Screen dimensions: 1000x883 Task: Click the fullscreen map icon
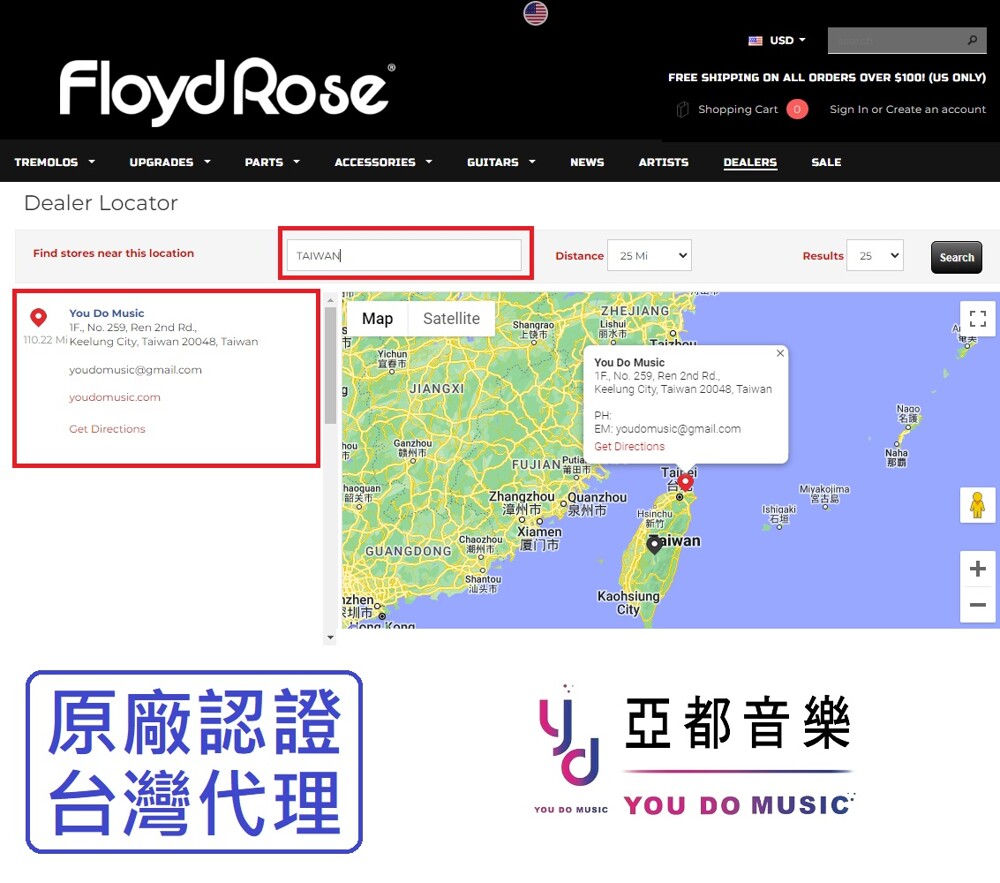pyautogui.click(x=977, y=319)
